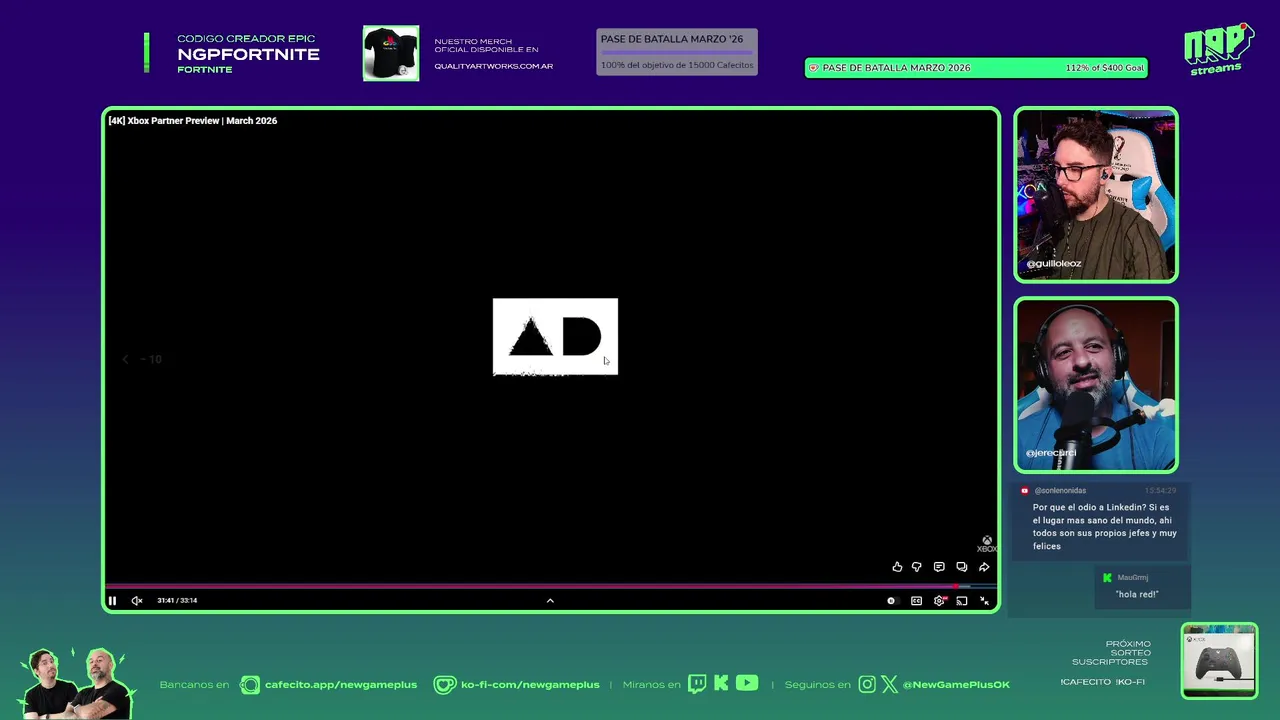The width and height of the screenshot is (1280, 720).
Task: Open the player settings gear
Action: [x=939, y=601]
